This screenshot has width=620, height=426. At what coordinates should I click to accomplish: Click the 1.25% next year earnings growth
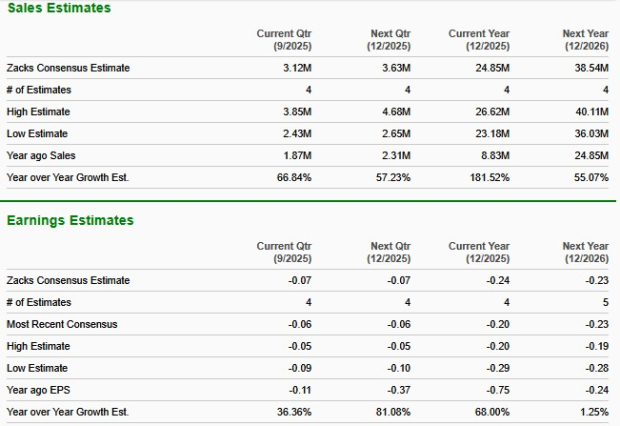point(595,412)
